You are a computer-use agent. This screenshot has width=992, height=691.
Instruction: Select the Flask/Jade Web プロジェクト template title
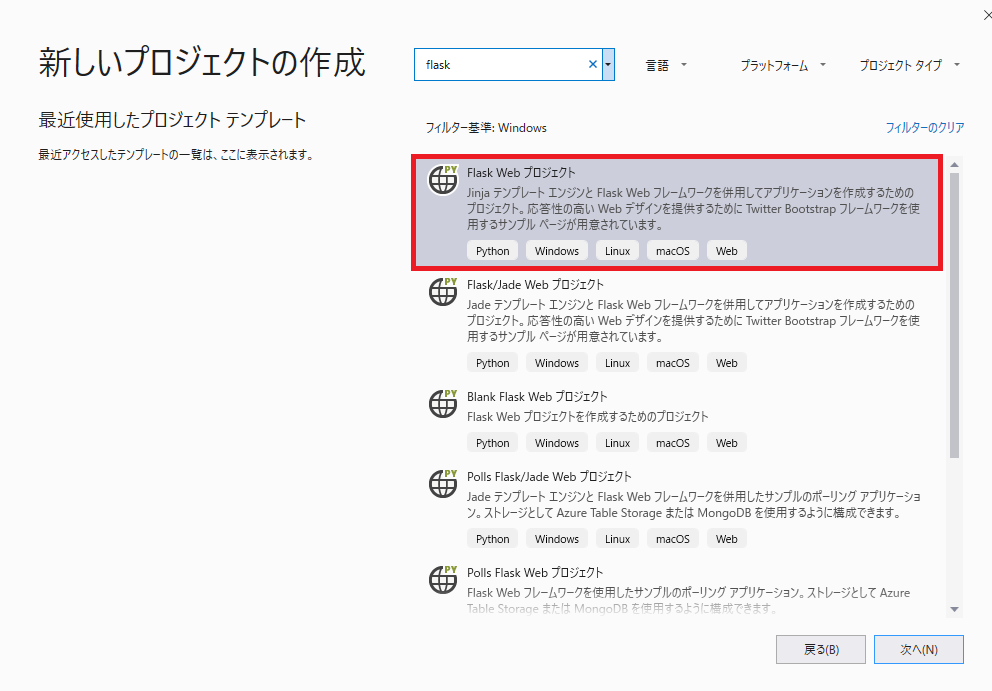coord(535,285)
